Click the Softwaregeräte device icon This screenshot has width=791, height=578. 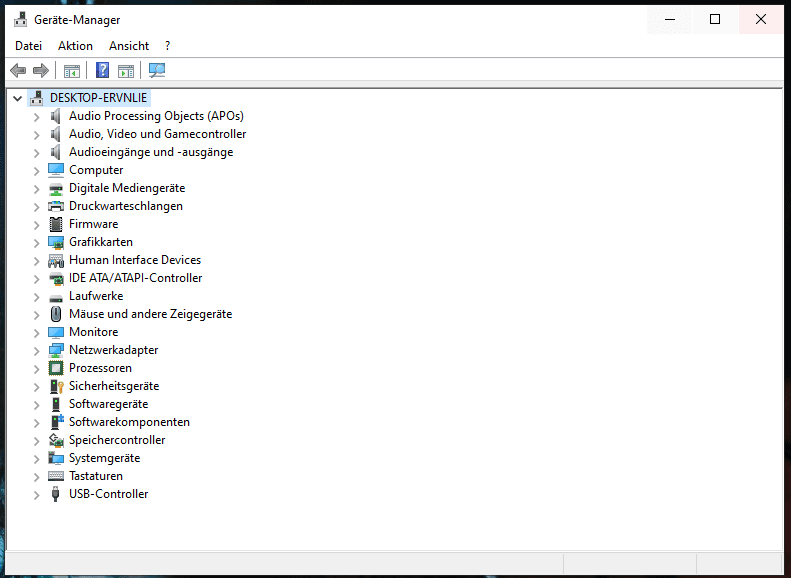coord(56,404)
